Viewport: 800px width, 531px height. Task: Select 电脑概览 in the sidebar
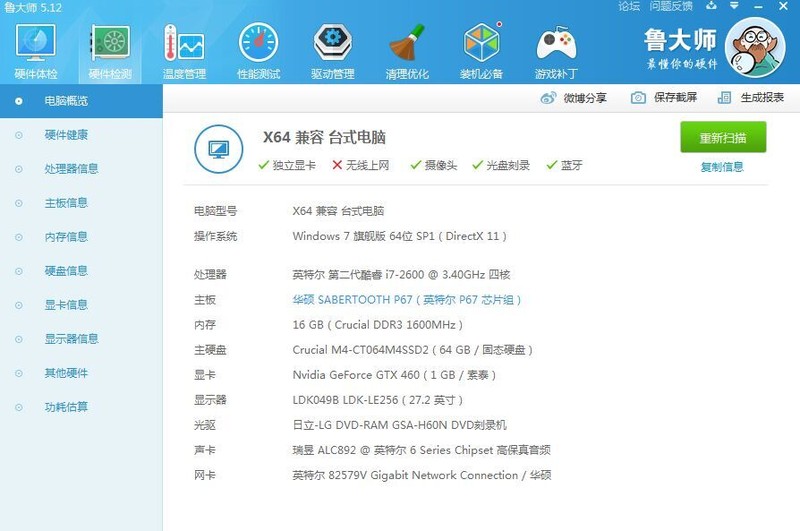click(81, 101)
